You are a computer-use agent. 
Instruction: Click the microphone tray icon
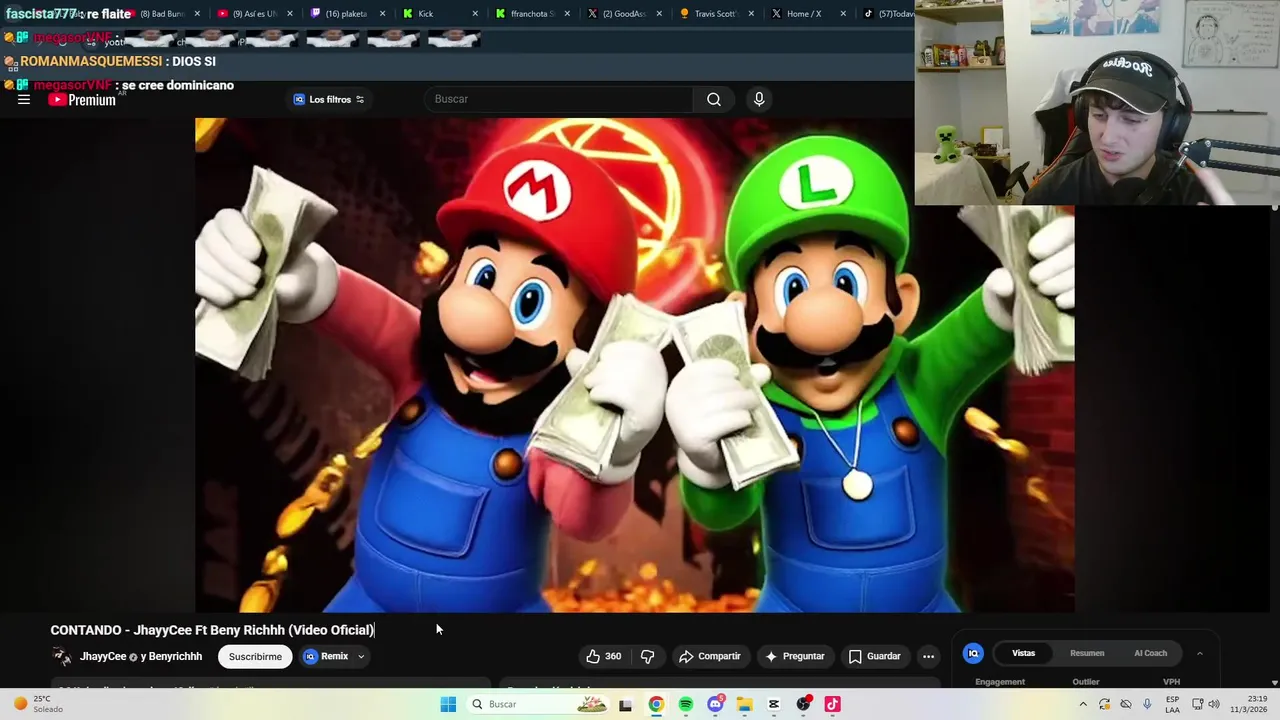pyautogui.click(x=1147, y=704)
